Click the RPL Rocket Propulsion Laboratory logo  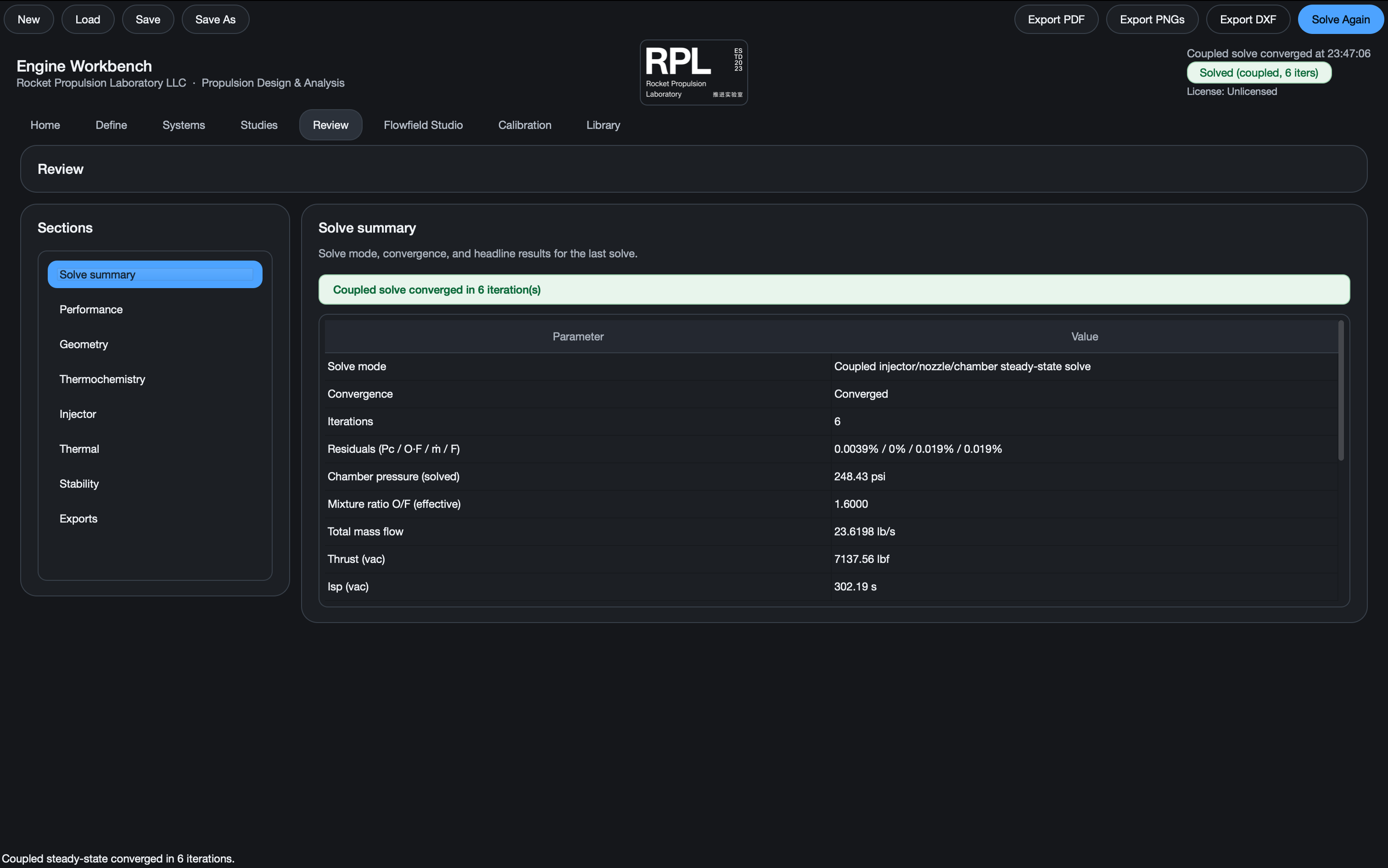(x=694, y=72)
